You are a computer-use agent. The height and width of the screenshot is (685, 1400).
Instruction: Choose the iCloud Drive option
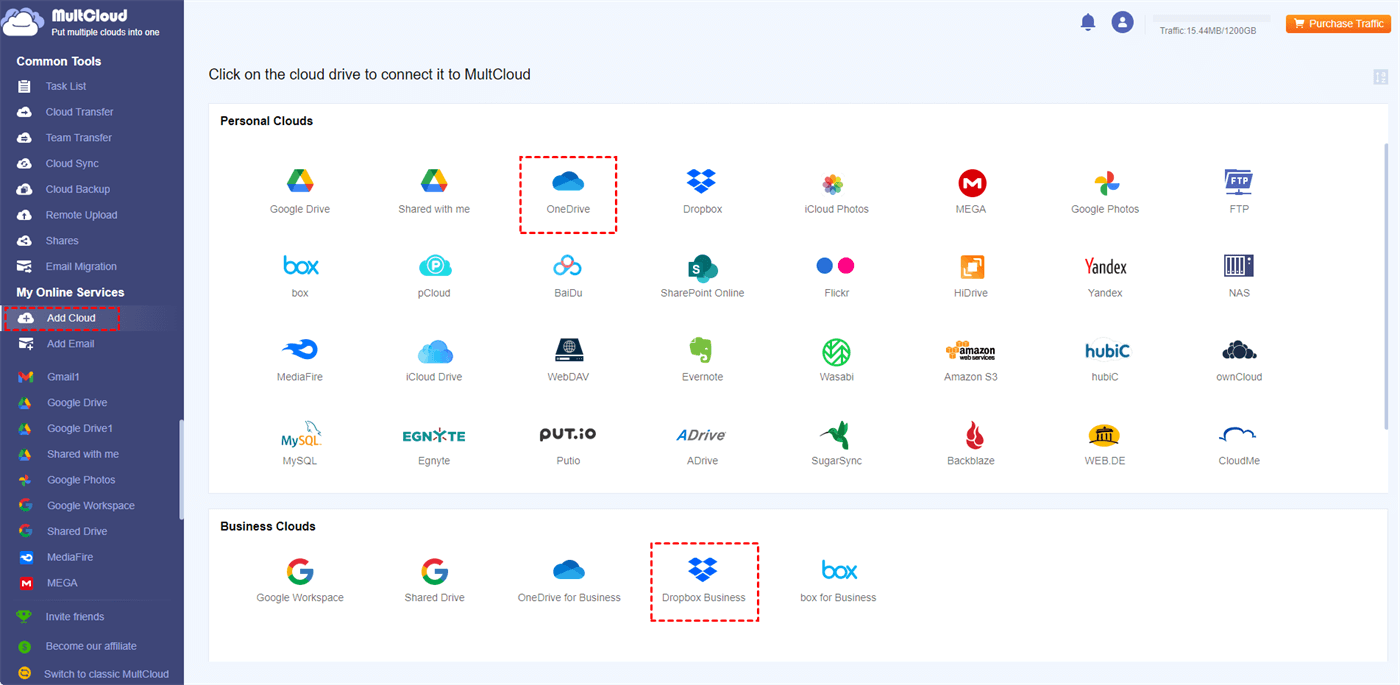pyautogui.click(x=434, y=360)
